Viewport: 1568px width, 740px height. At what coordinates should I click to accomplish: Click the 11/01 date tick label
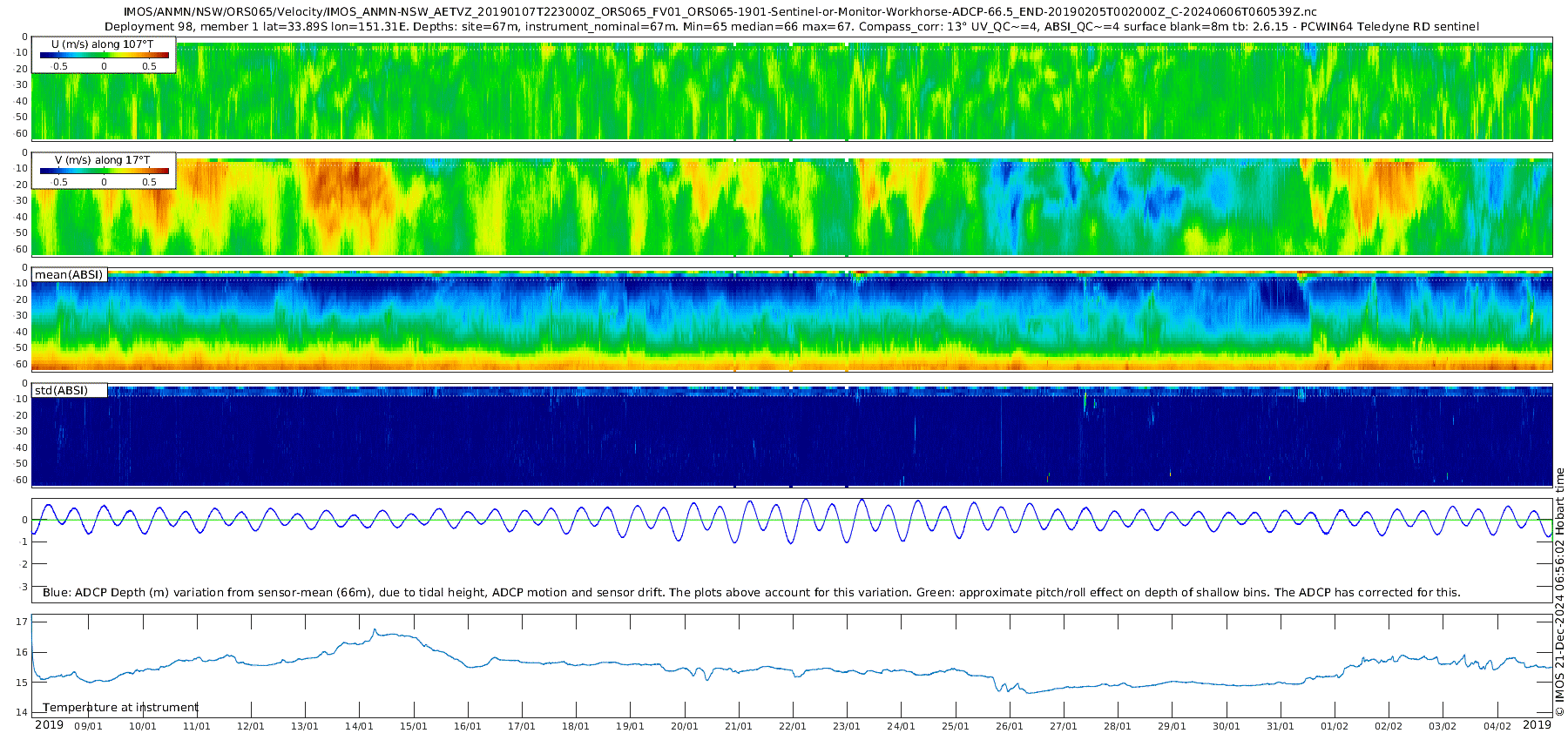196,726
